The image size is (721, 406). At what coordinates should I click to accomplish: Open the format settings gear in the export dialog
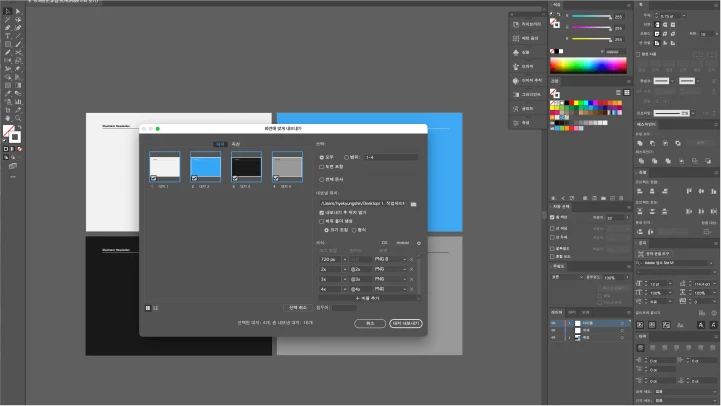pyautogui.click(x=418, y=243)
